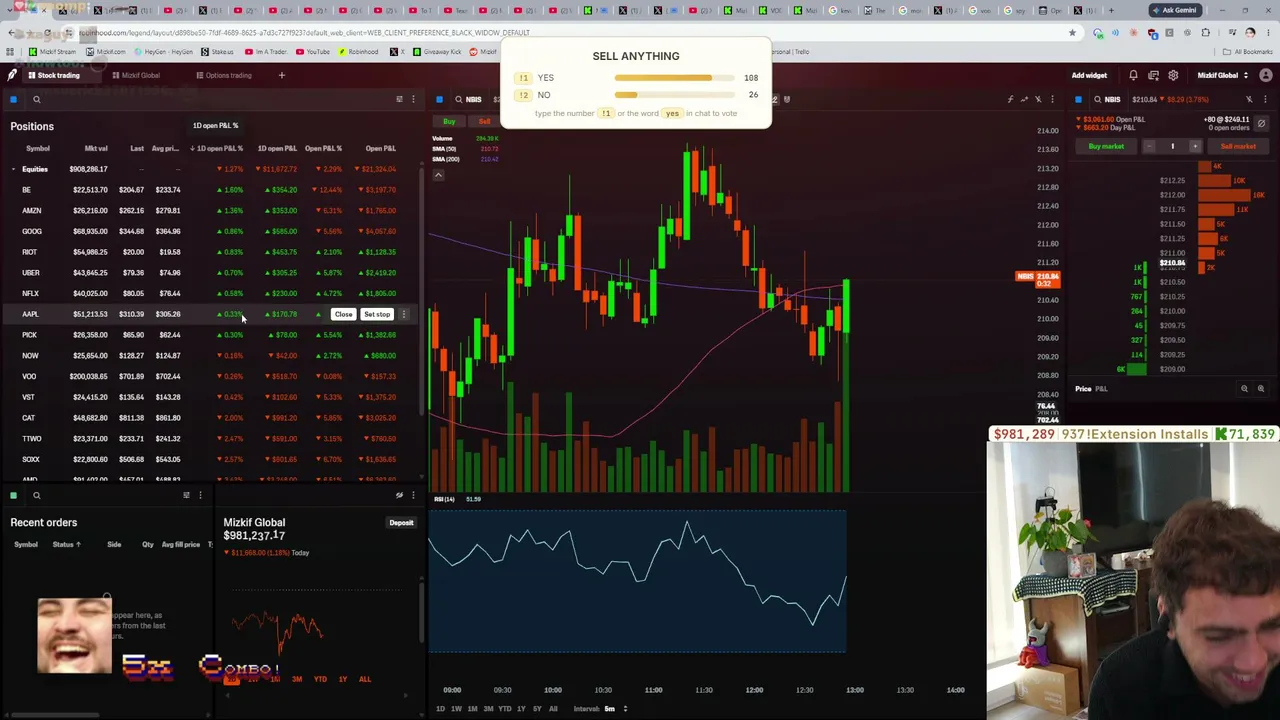
Task: Open the messages icon next to the bell
Action: tap(1153, 75)
